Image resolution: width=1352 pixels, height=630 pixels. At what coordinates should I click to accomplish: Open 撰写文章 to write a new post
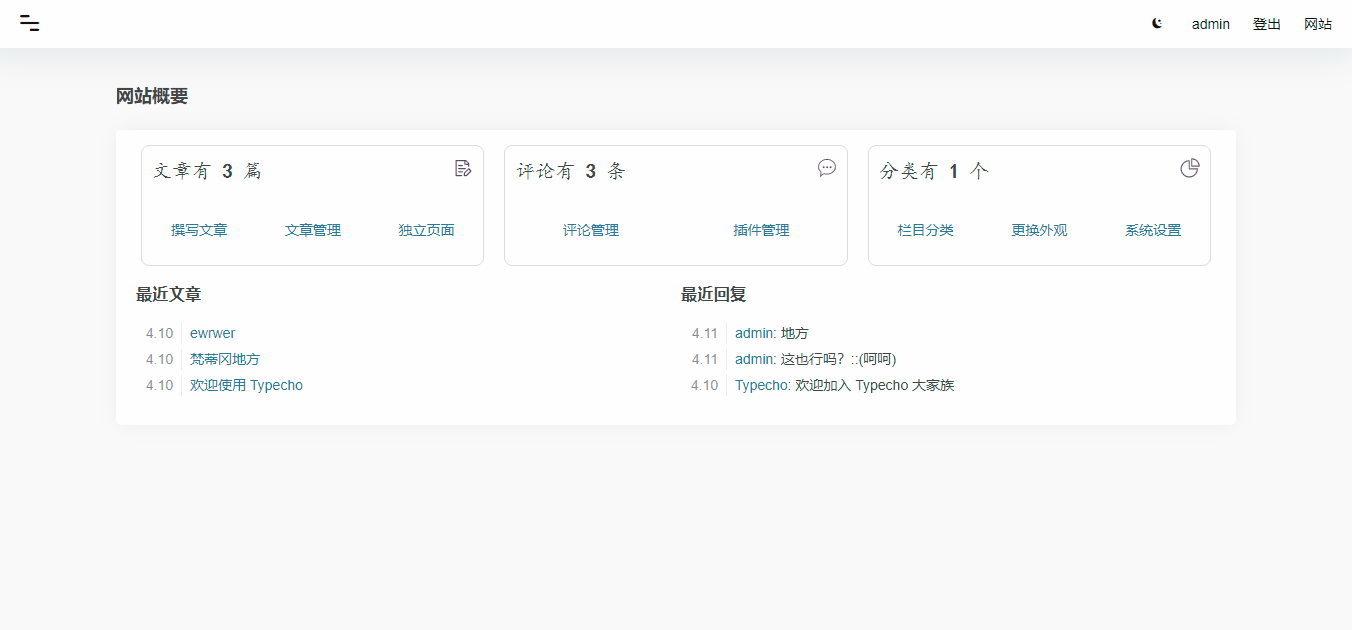(199, 230)
